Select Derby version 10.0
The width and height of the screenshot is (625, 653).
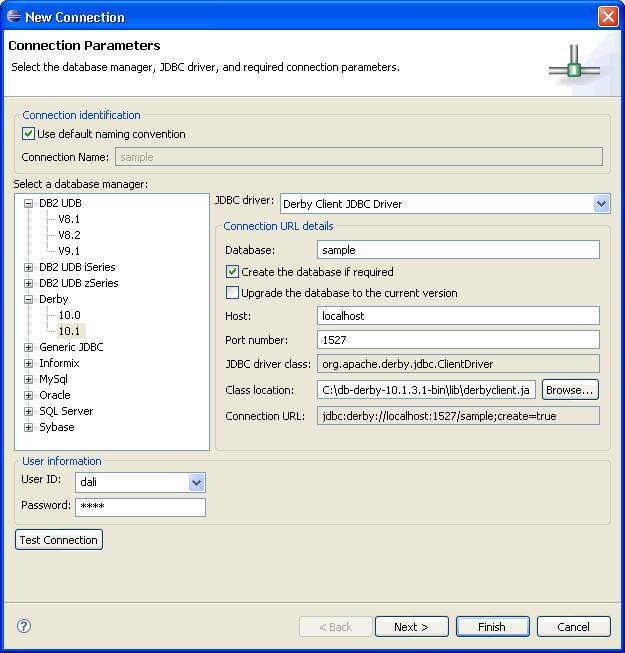click(x=70, y=315)
